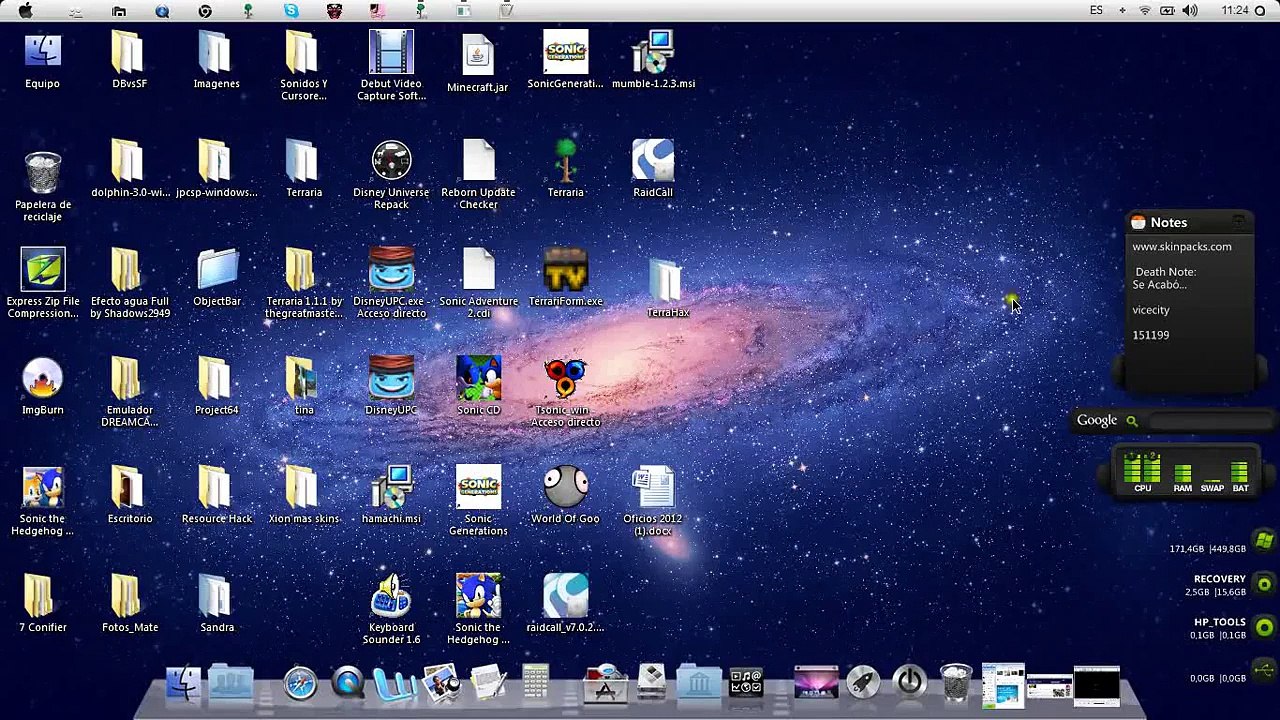The image size is (1280, 720).
Task: Open the Imagenes folder icon
Action: click(x=215, y=52)
